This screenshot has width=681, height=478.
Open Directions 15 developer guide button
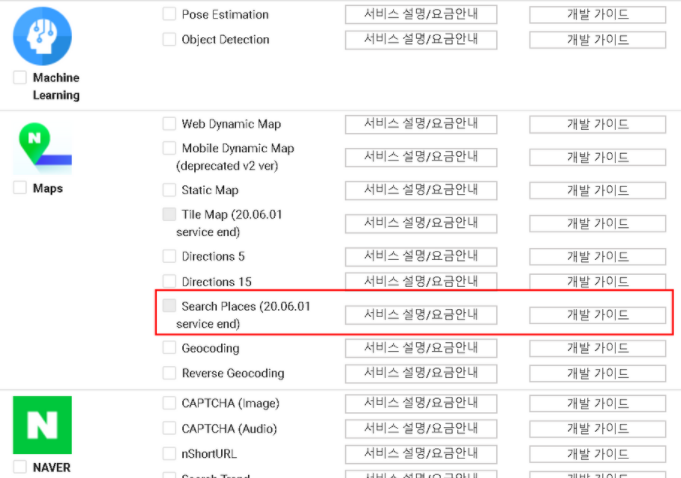[x=597, y=281]
